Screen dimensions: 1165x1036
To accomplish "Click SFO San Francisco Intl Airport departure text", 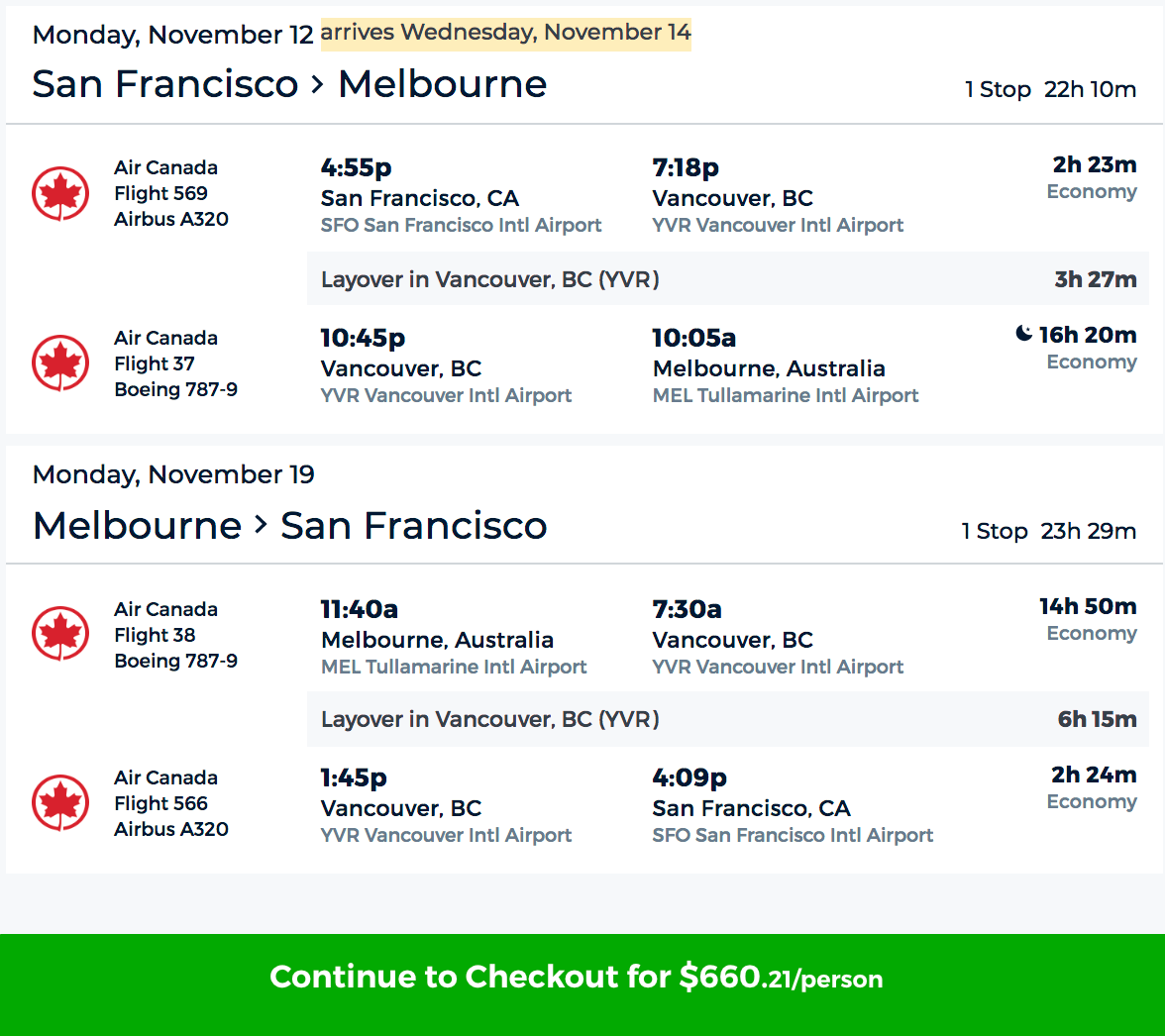I will [461, 225].
